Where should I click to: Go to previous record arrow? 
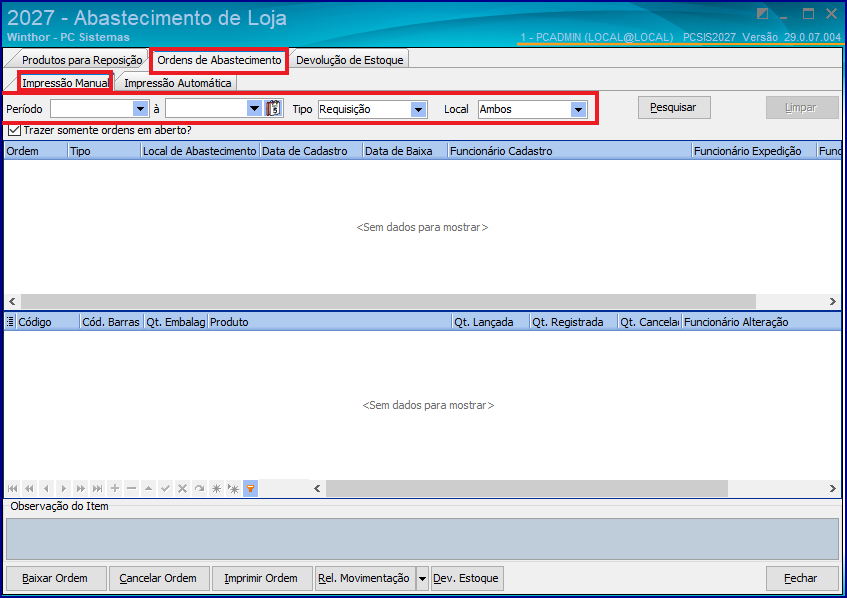coord(46,488)
